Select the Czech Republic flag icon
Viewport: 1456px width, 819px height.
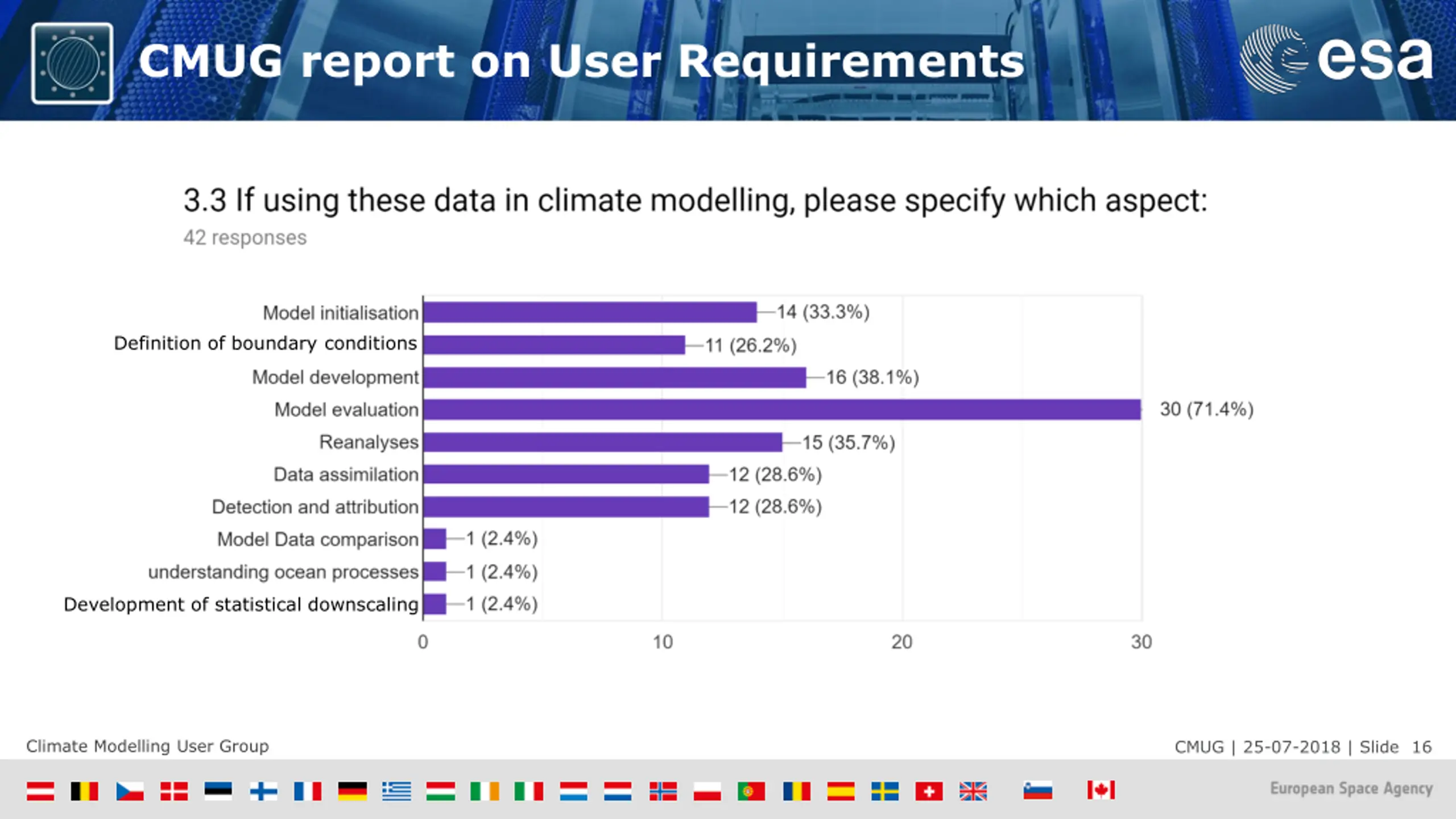(130, 791)
